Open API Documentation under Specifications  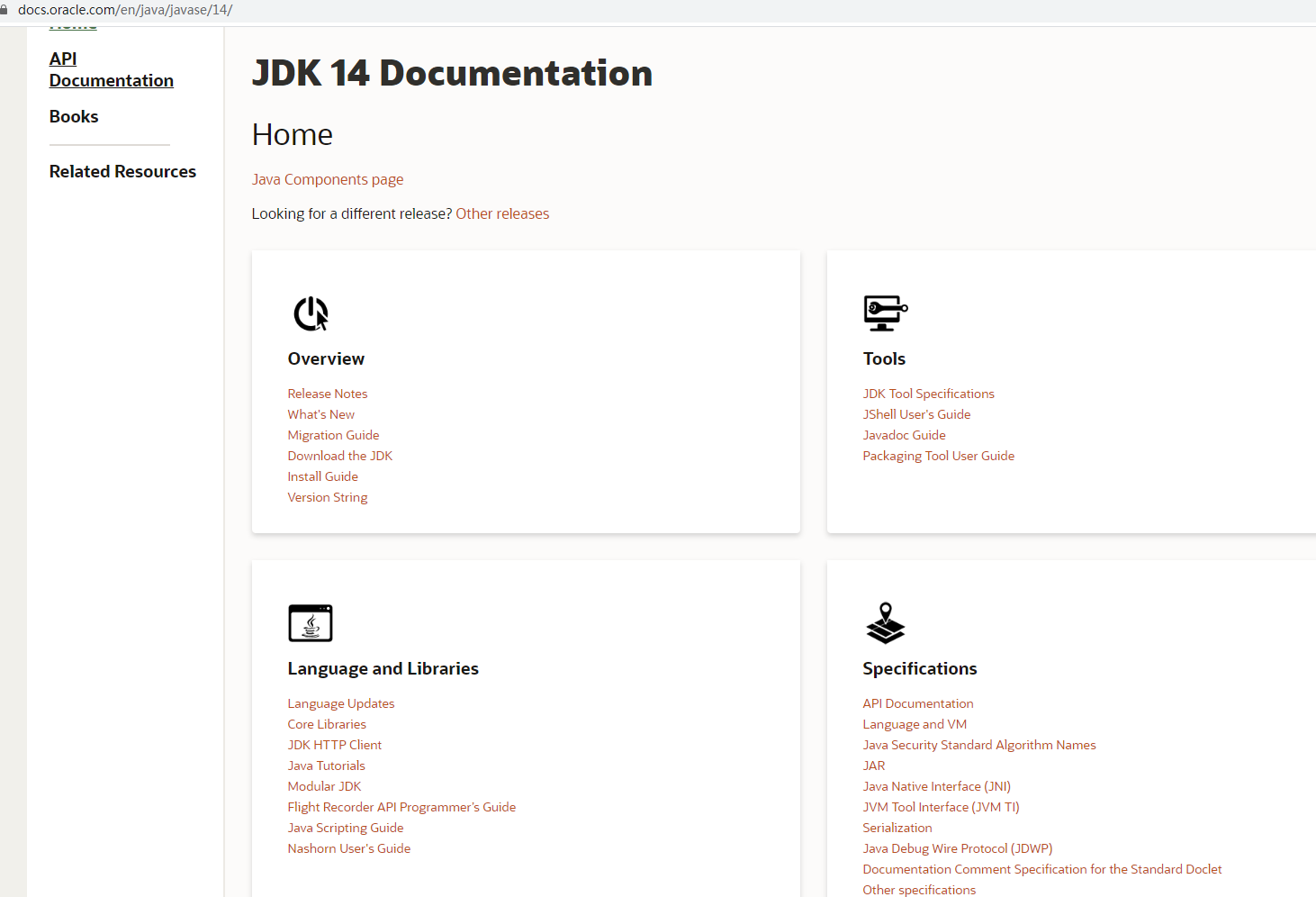(x=918, y=703)
